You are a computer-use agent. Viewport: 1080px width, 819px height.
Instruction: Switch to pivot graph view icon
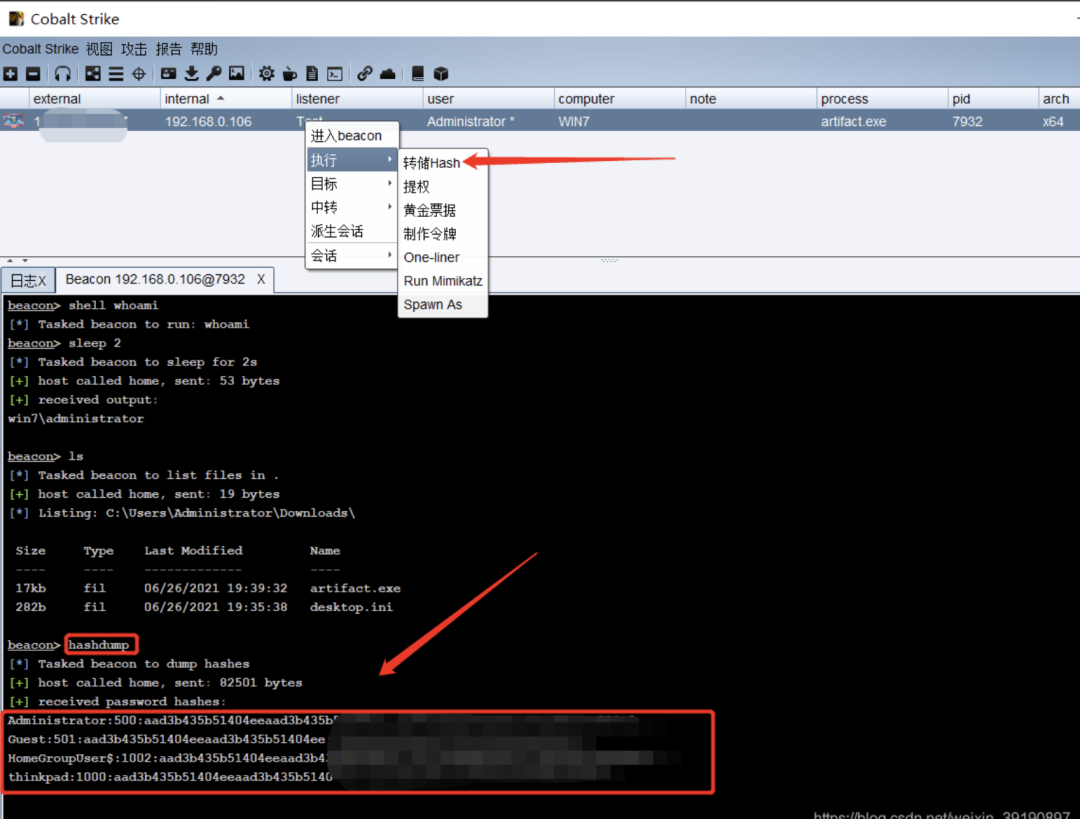(93, 74)
